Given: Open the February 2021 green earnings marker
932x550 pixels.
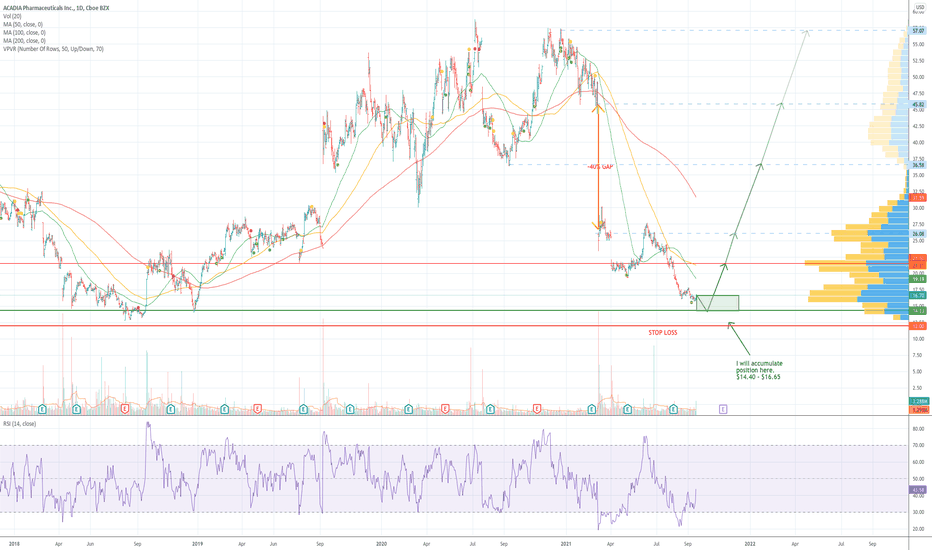Looking at the screenshot, I should 592,409.
